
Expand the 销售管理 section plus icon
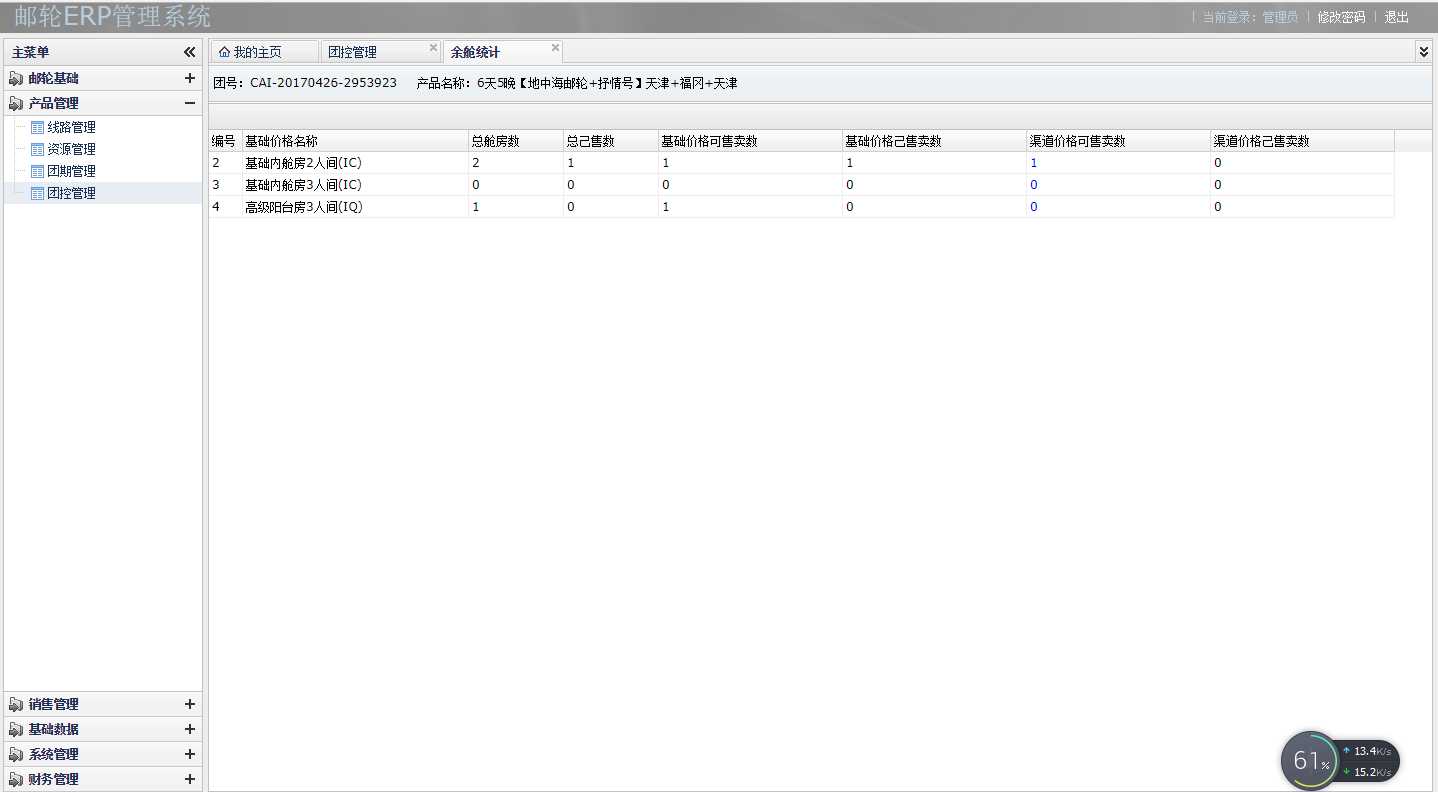[x=189, y=704]
